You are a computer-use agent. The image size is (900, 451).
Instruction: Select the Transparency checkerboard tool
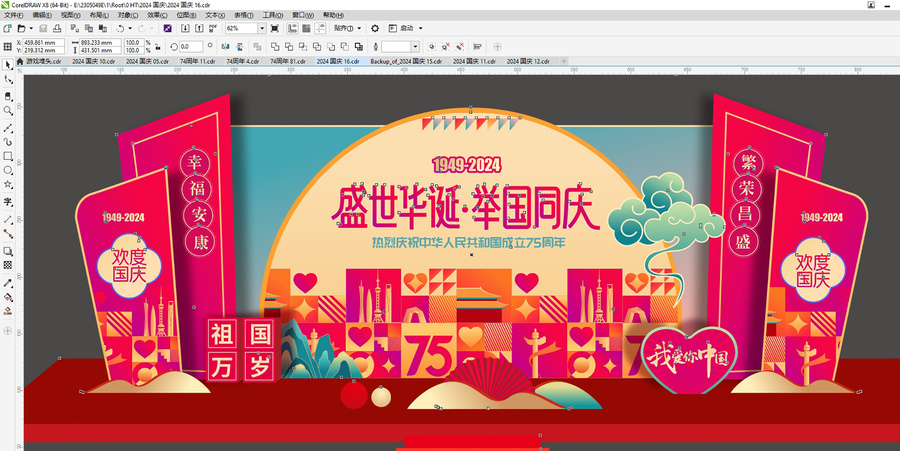pyautogui.click(x=8, y=265)
